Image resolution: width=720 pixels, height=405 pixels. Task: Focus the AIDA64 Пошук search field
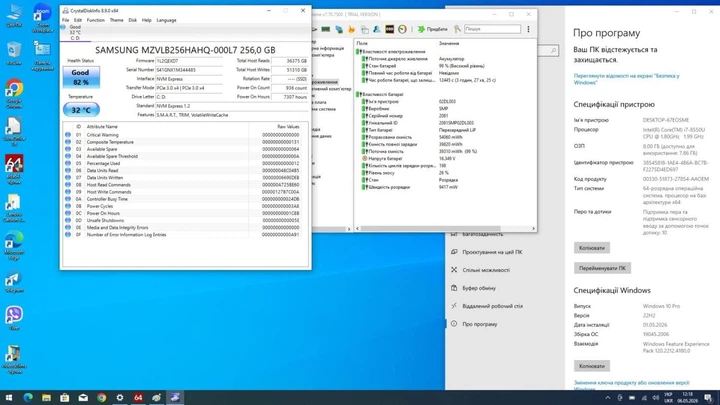(492, 29)
